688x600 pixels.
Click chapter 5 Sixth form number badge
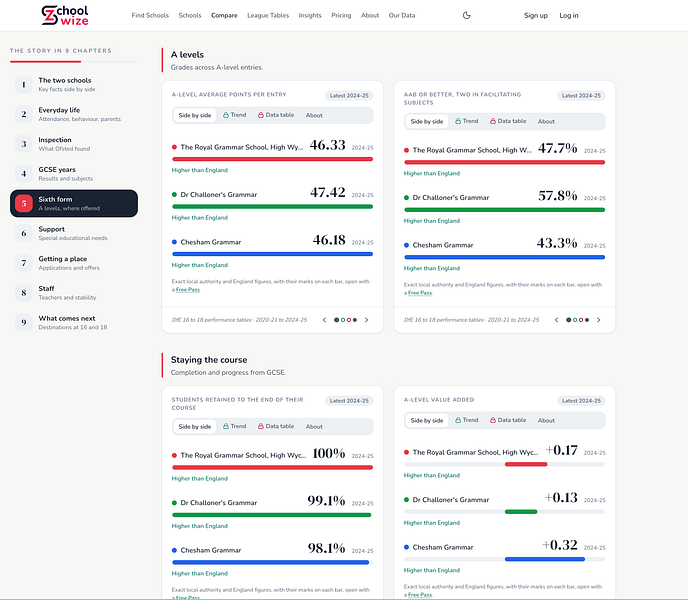point(24,204)
